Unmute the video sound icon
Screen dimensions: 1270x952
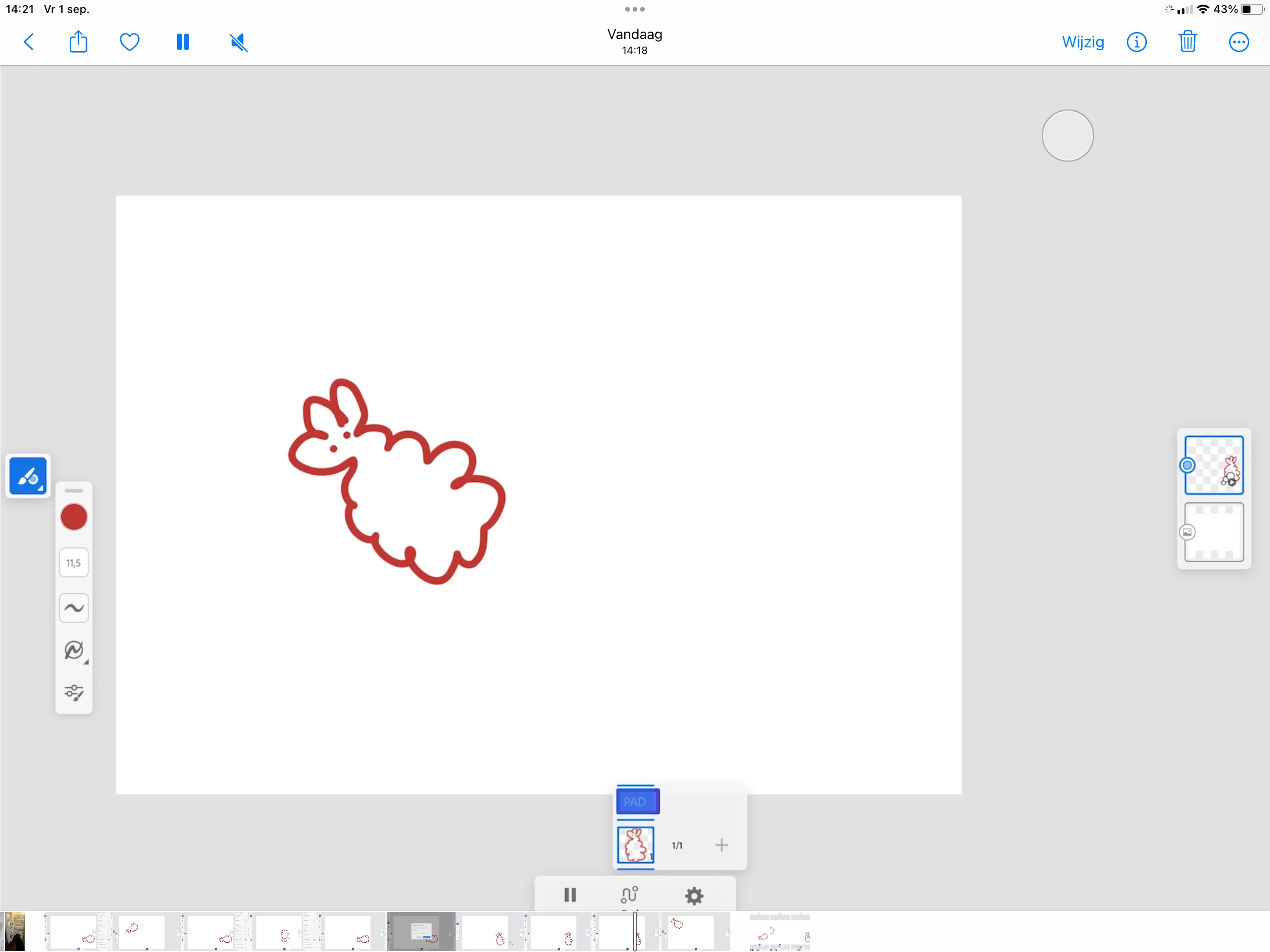(238, 42)
